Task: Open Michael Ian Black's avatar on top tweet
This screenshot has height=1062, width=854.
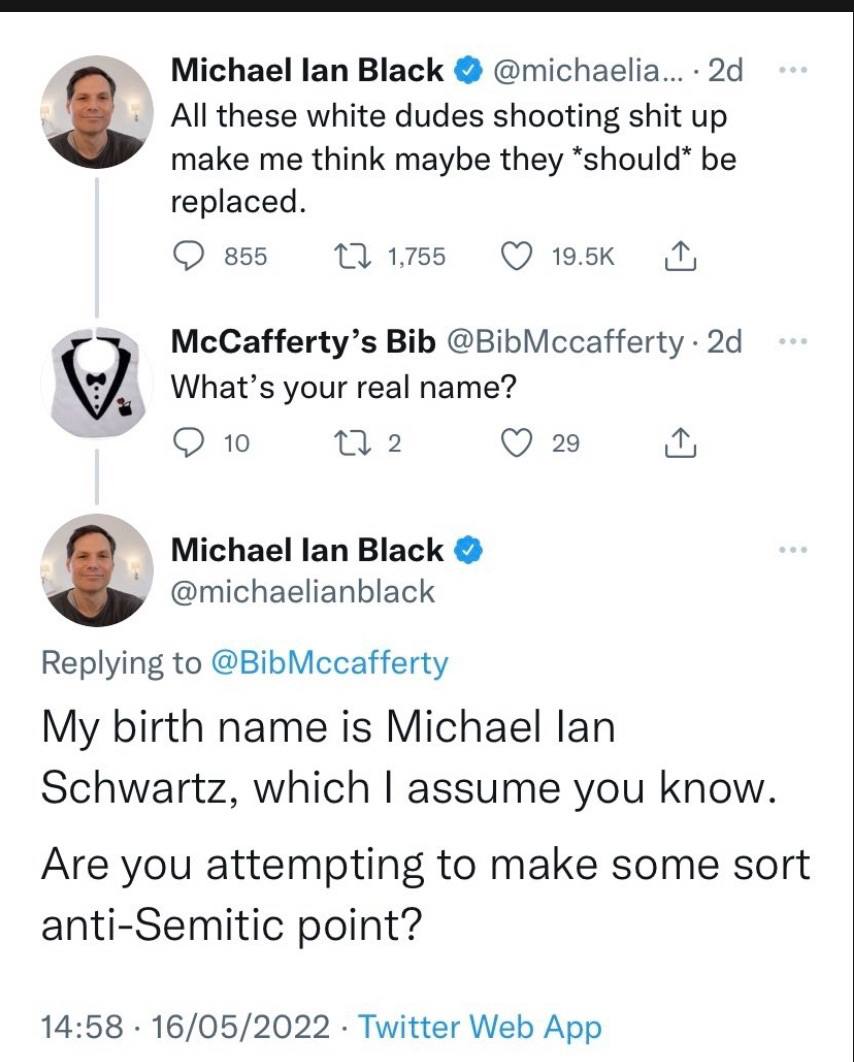Action: pyautogui.click(x=96, y=112)
